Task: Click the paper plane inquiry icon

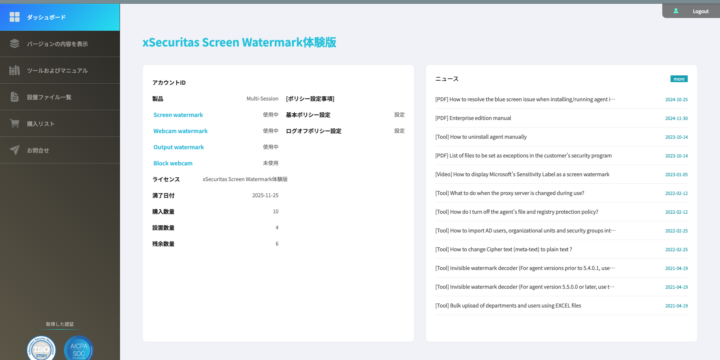Action: click(x=14, y=150)
